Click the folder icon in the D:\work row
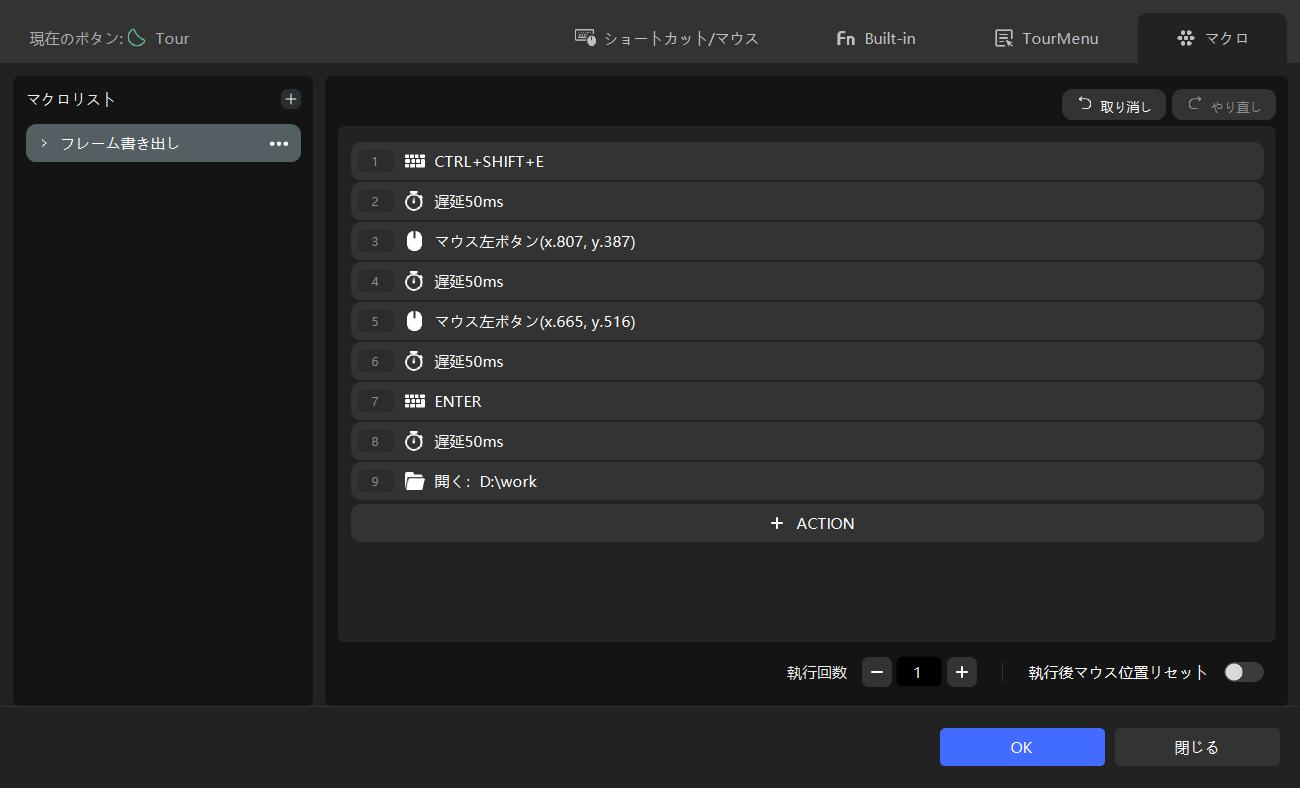 pos(414,481)
